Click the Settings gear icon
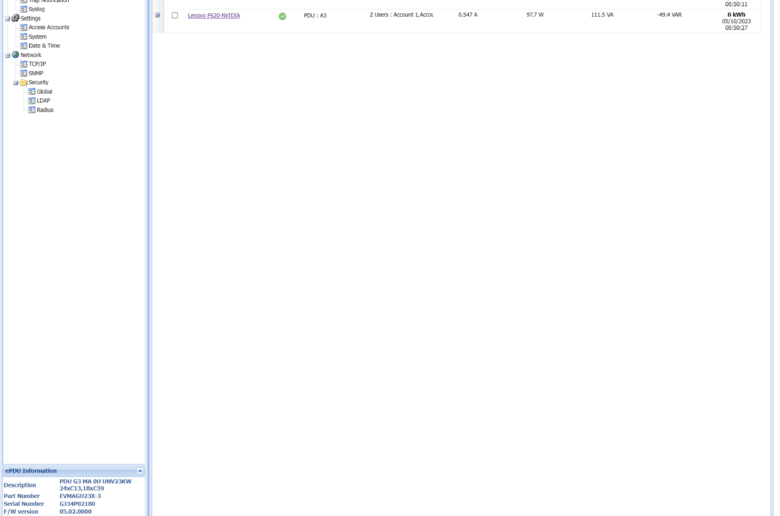This screenshot has height=516, width=780. click(15, 18)
